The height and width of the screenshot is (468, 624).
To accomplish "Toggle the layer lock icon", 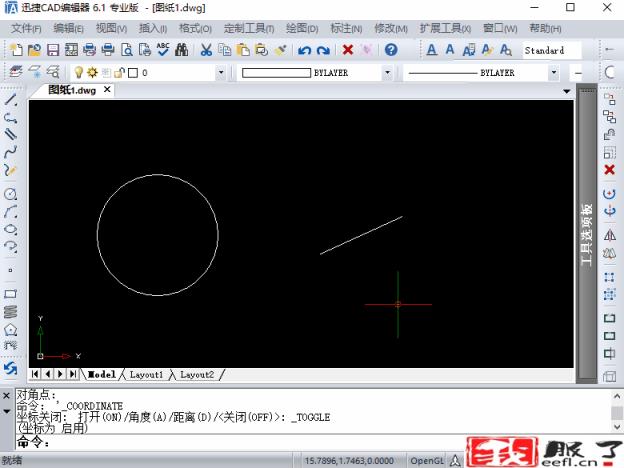I will (x=117, y=73).
